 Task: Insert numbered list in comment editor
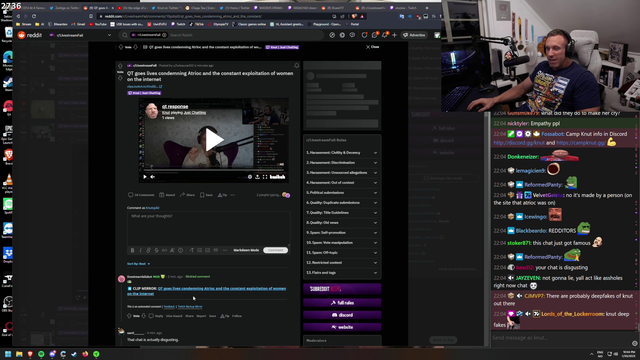(207, 250)
